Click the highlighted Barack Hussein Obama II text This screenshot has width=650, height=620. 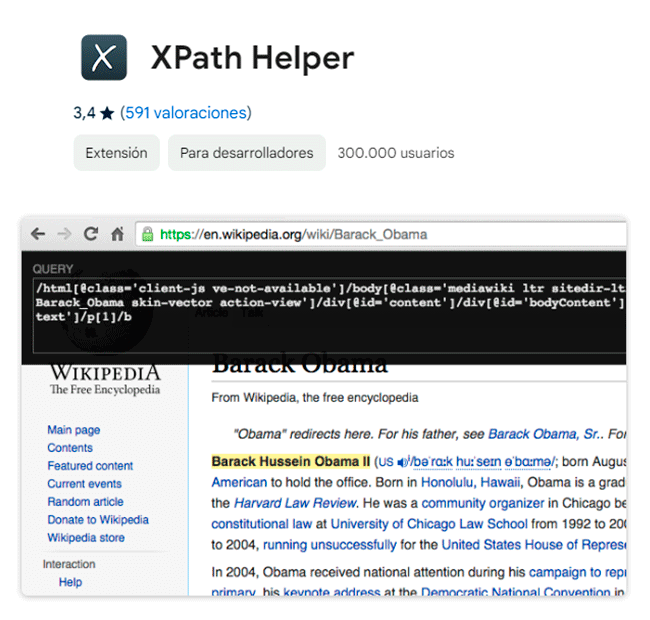tap(291, 461)
